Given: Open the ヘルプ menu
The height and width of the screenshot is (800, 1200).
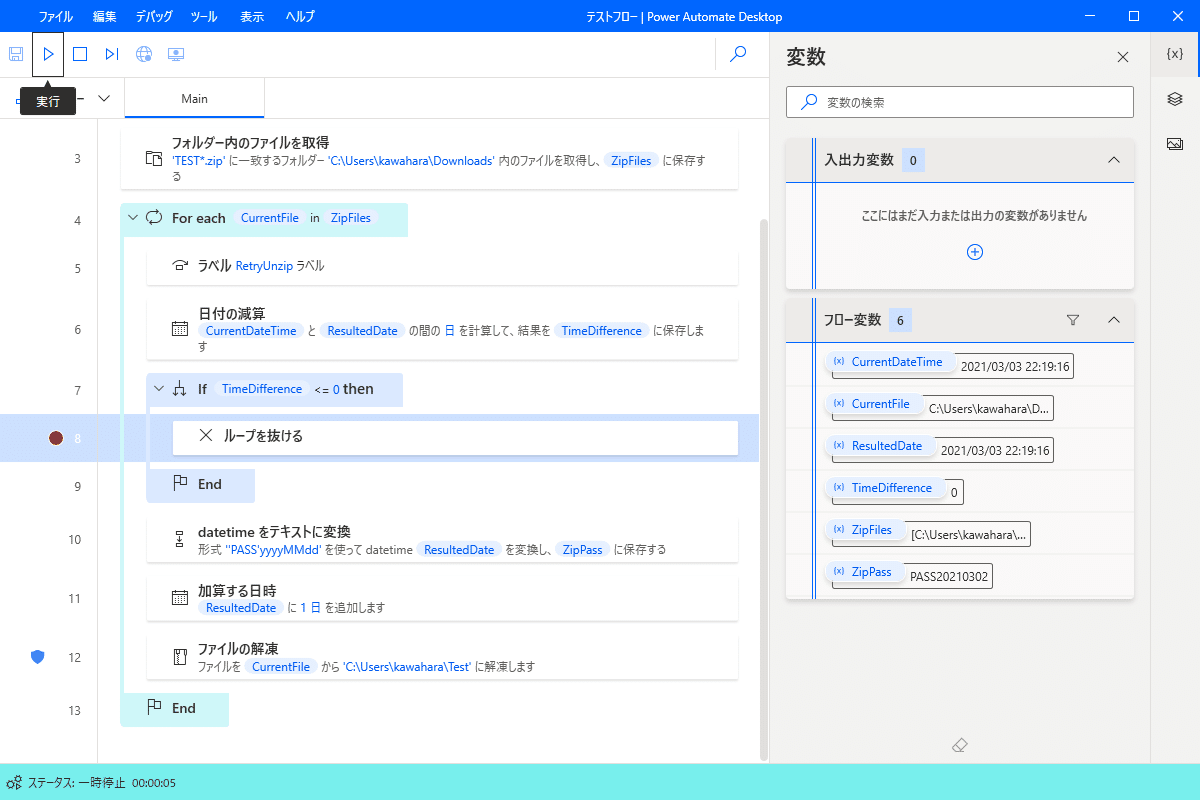Looking at the screenshot, I should pos(300,16).
